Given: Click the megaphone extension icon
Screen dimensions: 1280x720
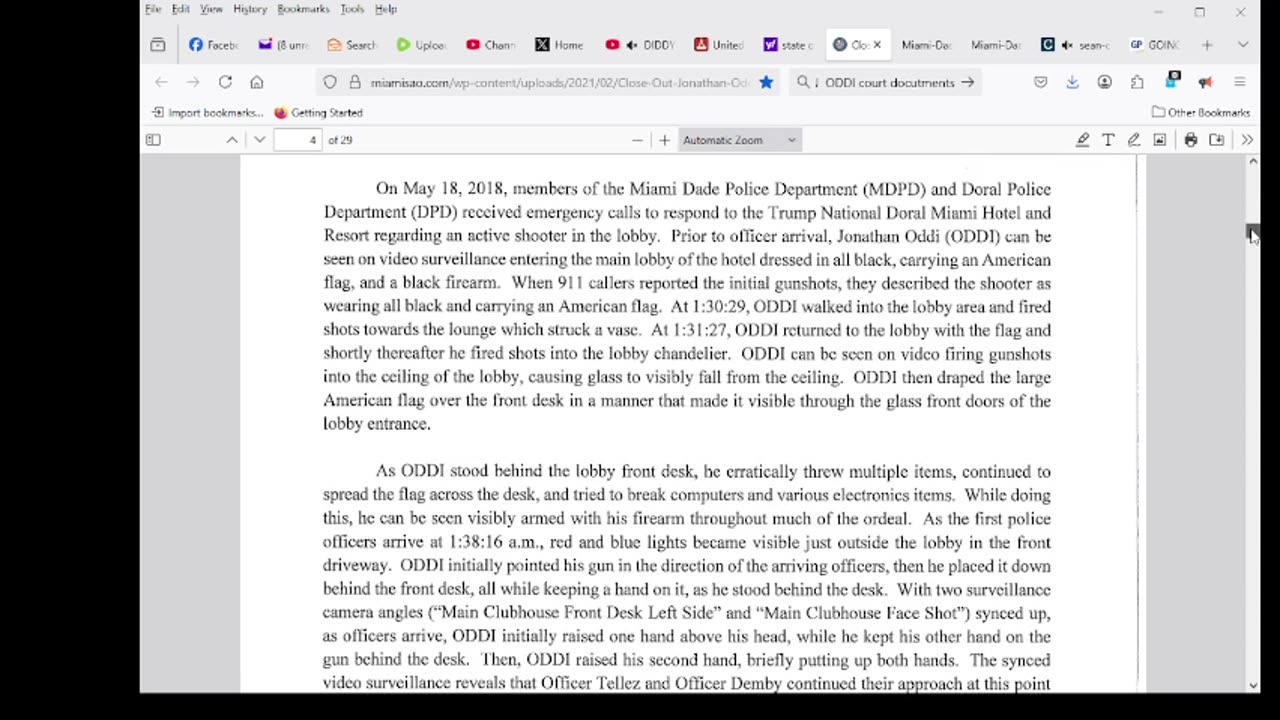Looking at the screenshot, I should [1205, 83].
